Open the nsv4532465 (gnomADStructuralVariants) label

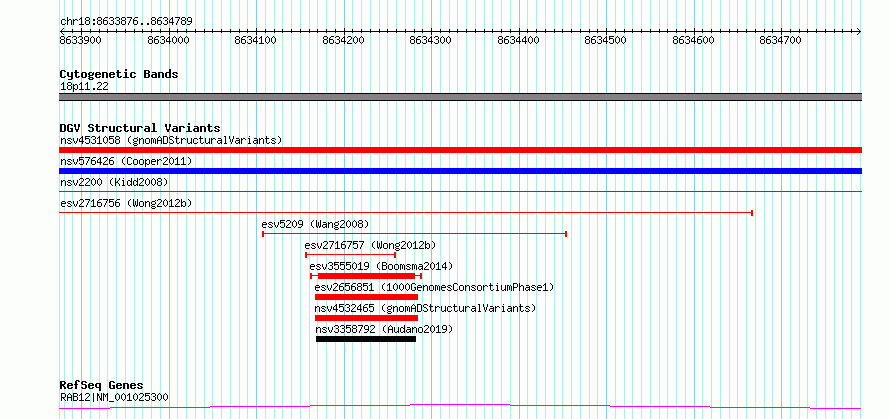click(x=425, y=308)
